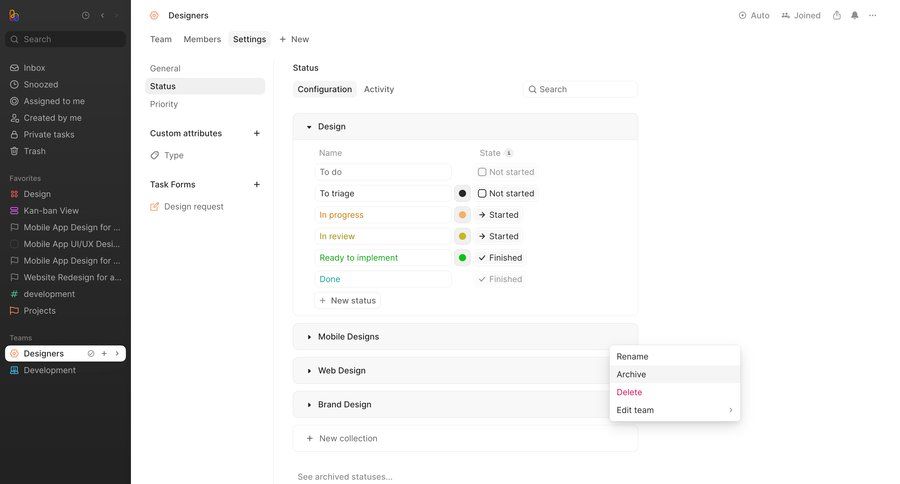Open the Design favorite
The width and height of the screenshot is (900, 484).
tap(65, 194)
